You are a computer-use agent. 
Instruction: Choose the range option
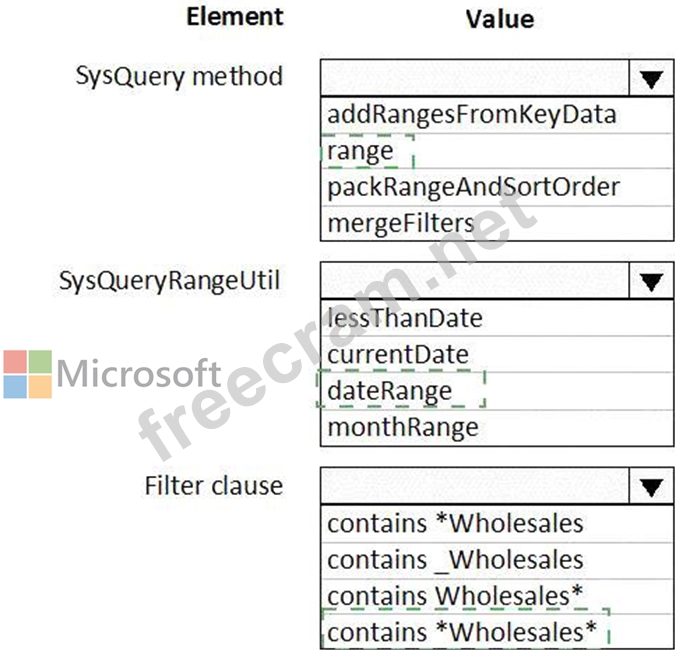pyautogui.click(x=361, y=151)
